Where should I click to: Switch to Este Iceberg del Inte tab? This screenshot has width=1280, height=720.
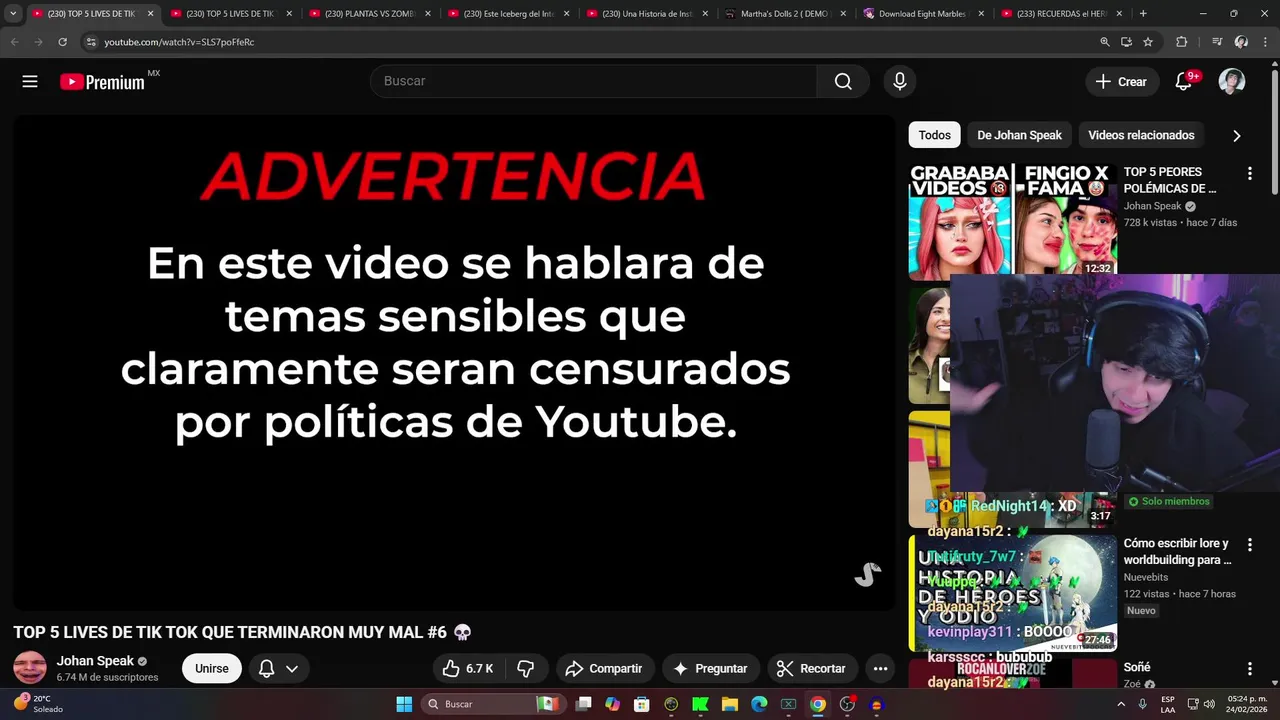(507, 14)
